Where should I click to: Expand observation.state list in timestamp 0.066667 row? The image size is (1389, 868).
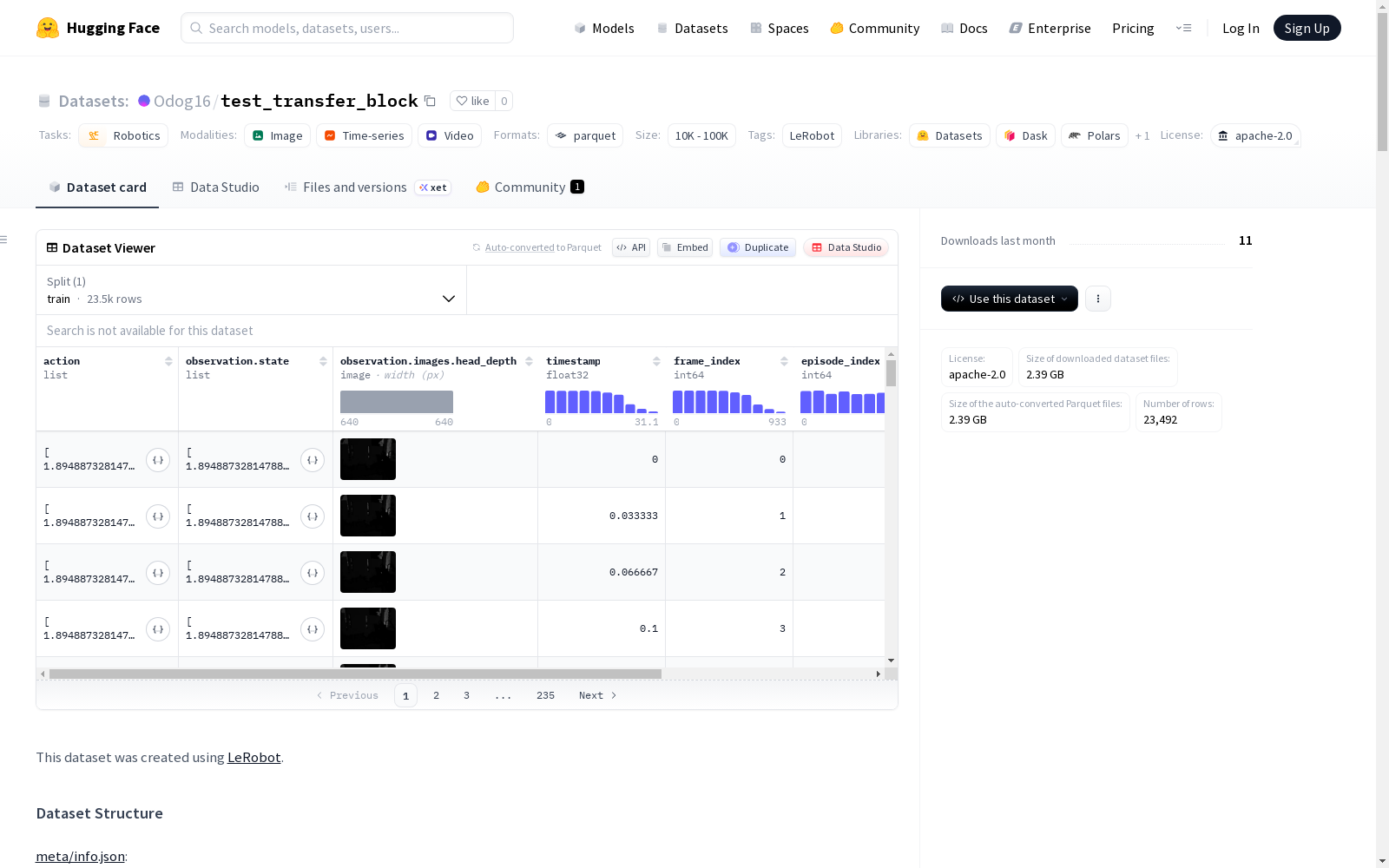click(x=313, y=573)
